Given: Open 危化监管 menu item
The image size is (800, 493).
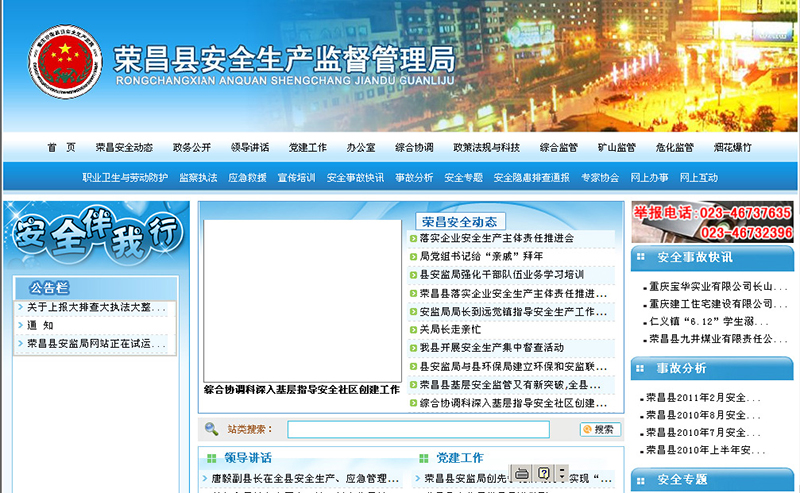Looking at the screenshot, I should click(674, 147).
